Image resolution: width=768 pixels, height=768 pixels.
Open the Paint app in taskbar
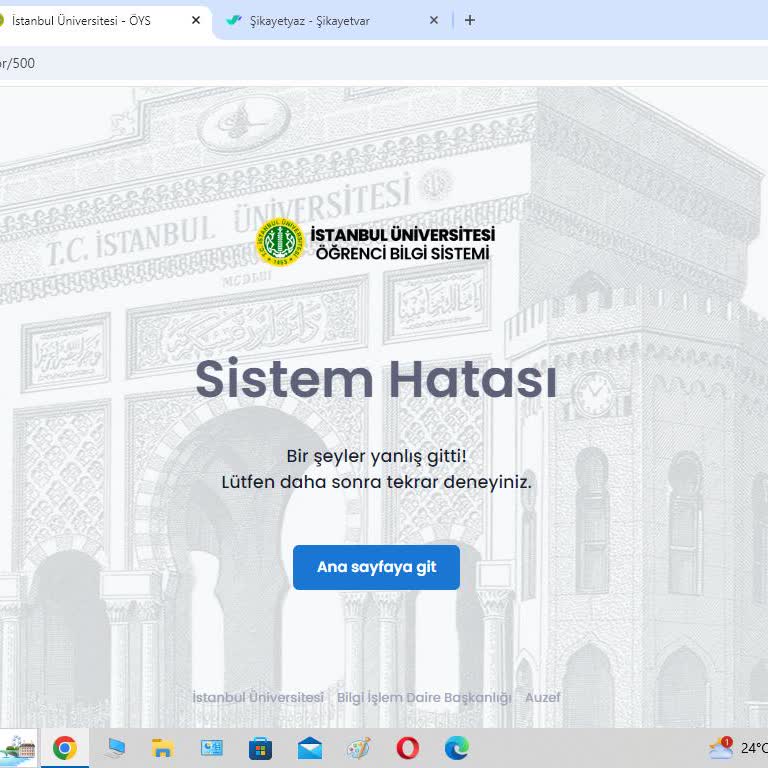click(359, 748)
